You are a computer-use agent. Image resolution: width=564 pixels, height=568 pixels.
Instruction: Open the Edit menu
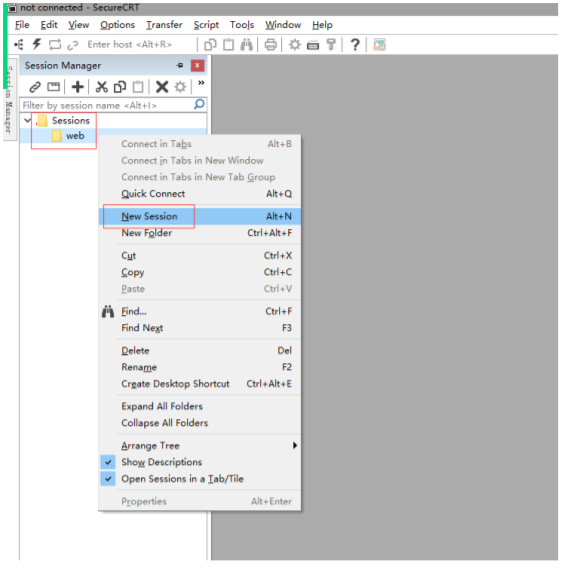(49, 25)
